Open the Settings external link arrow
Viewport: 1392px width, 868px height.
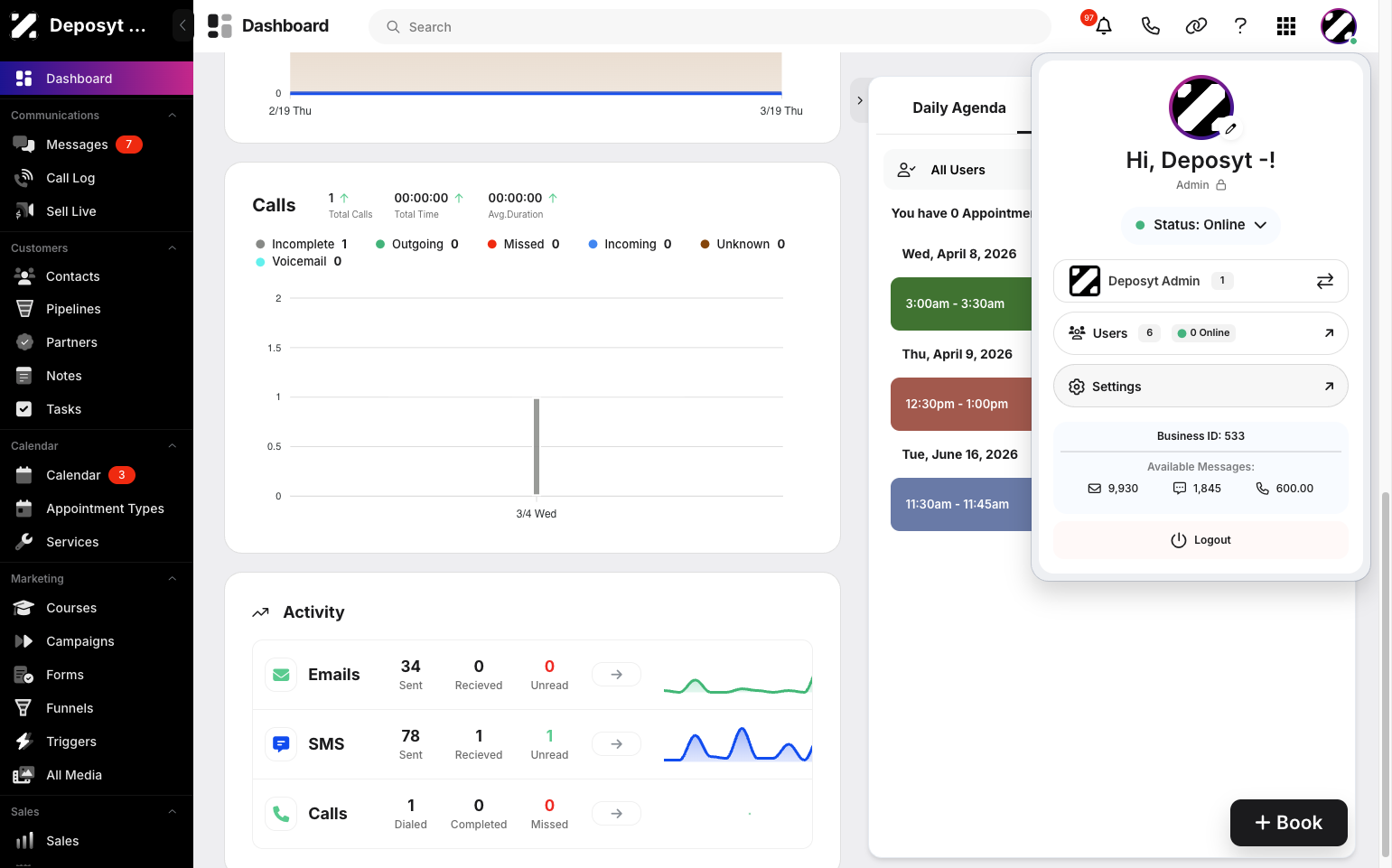[x=1329, y=387]
